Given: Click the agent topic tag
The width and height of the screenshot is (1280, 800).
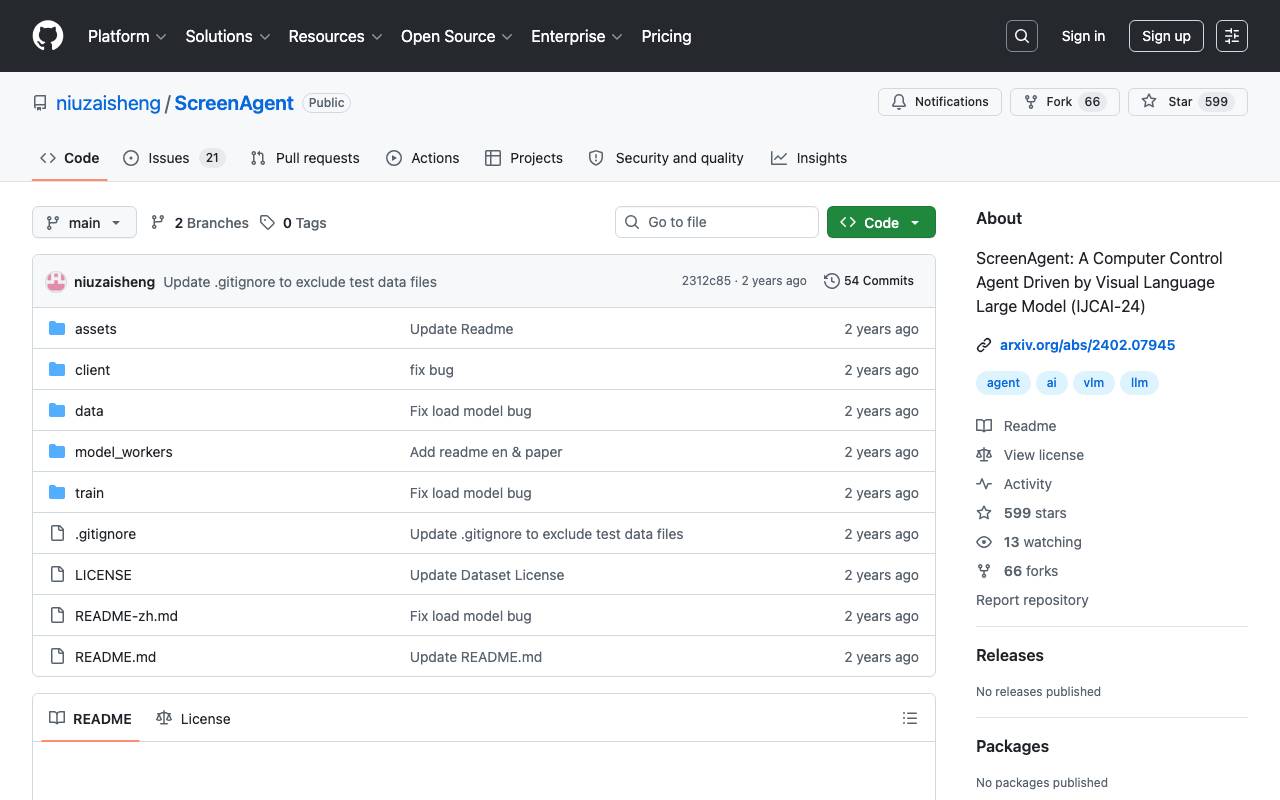Looking at the screenshot, I should 1003,383.
